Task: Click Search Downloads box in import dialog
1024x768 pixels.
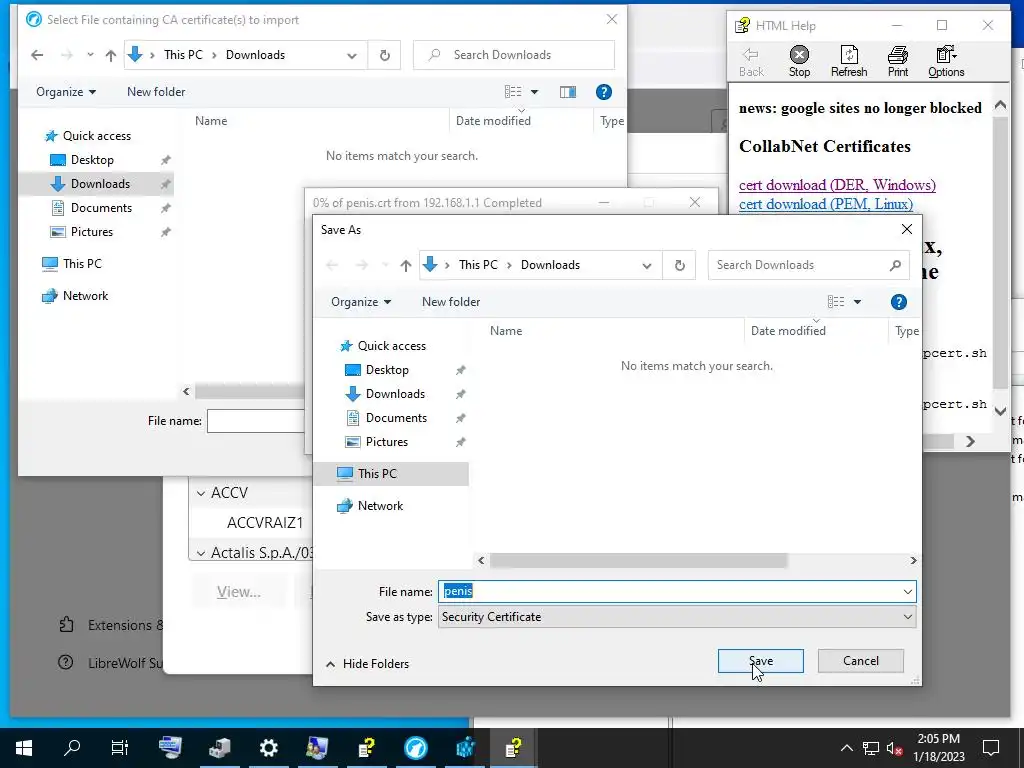Action: [514, 56]
